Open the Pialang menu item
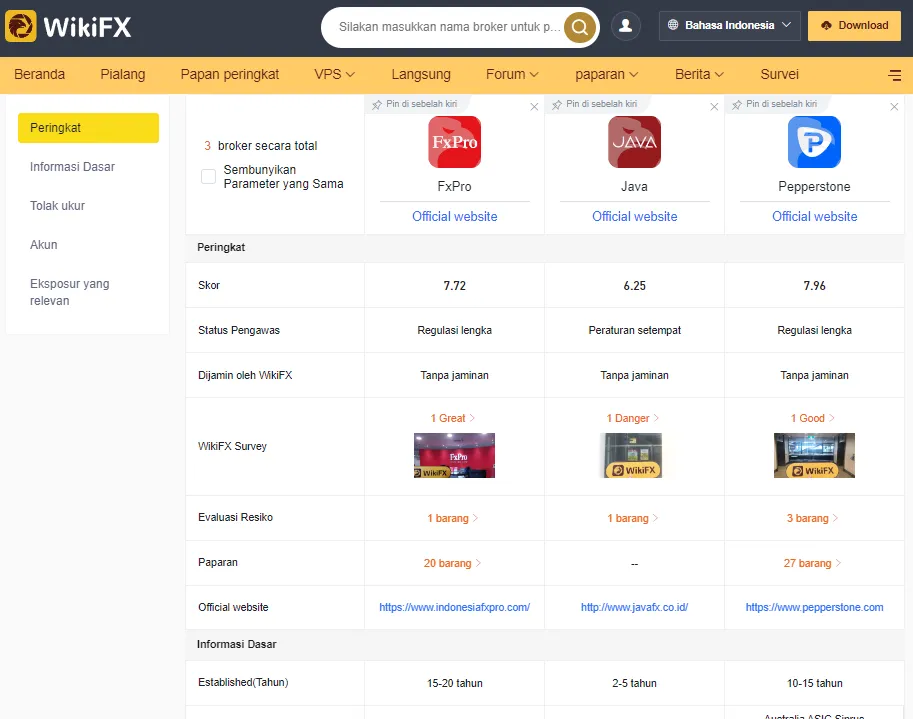This screenshot has height=719, width=913. click(x=123, y=75)
